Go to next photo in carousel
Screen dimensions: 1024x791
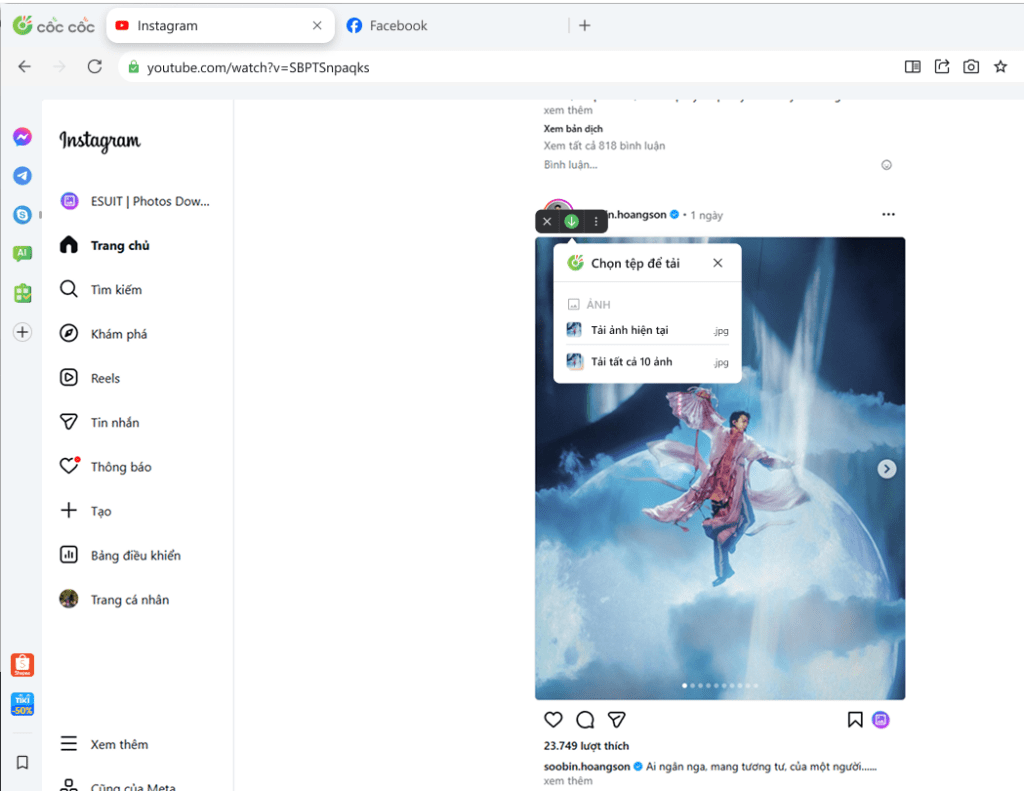pyautogui.click(x=887, y=469)
